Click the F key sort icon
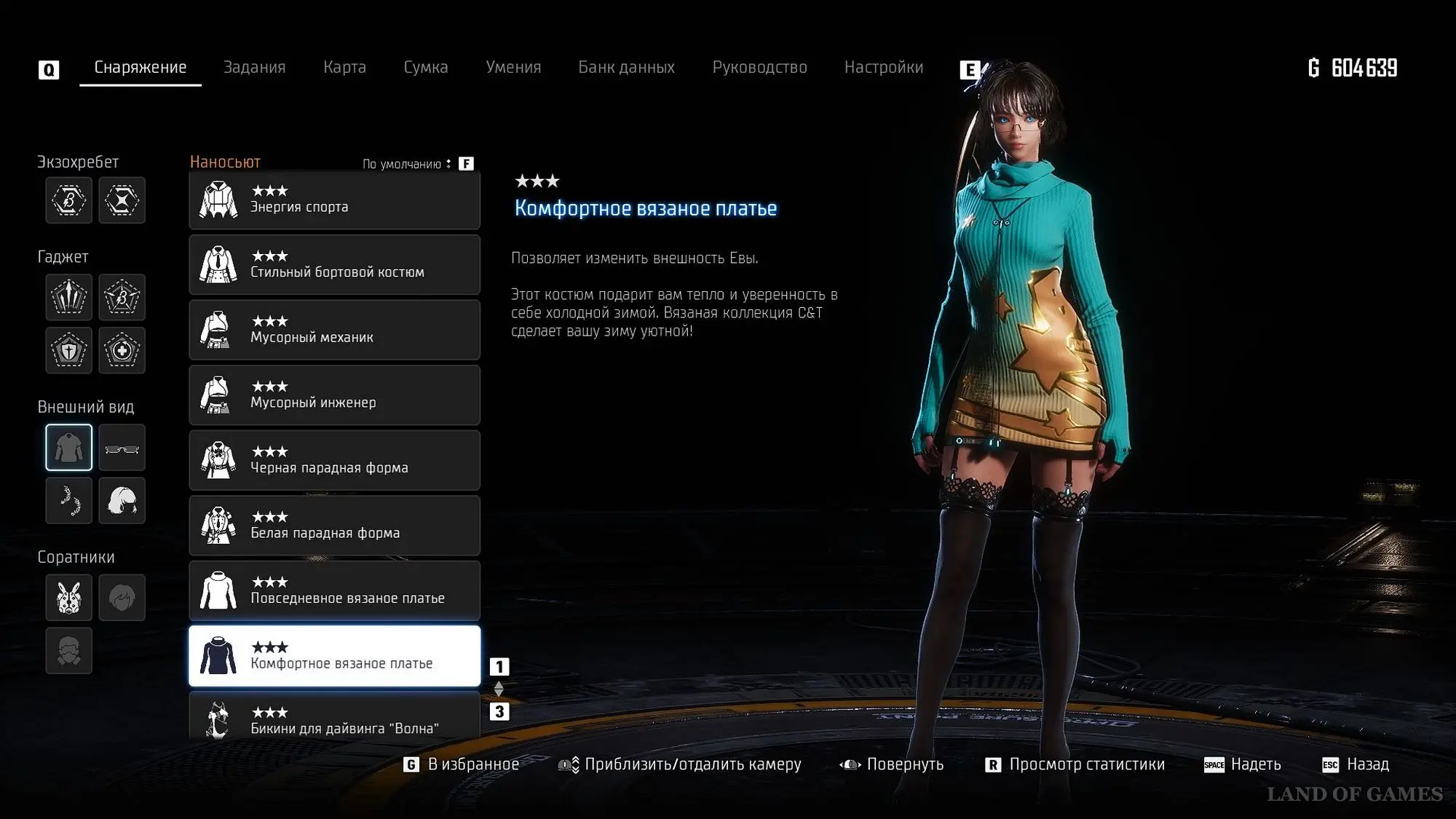Viewport: 1456px width, 819px height. coord(466,164)
